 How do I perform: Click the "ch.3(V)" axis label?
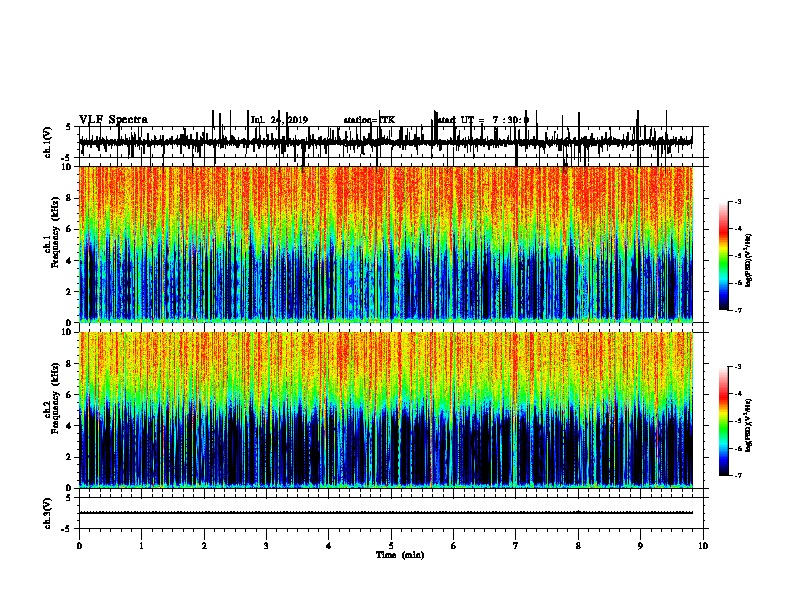click(x=48, y=513)
